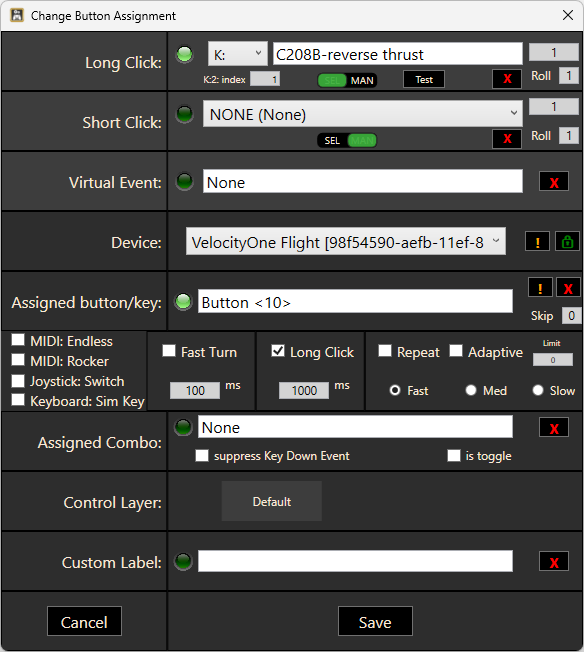The height and width of the screenshot is (652, 584).
Task: Click the Custom Label status LED
Action: tap(183, 561)
